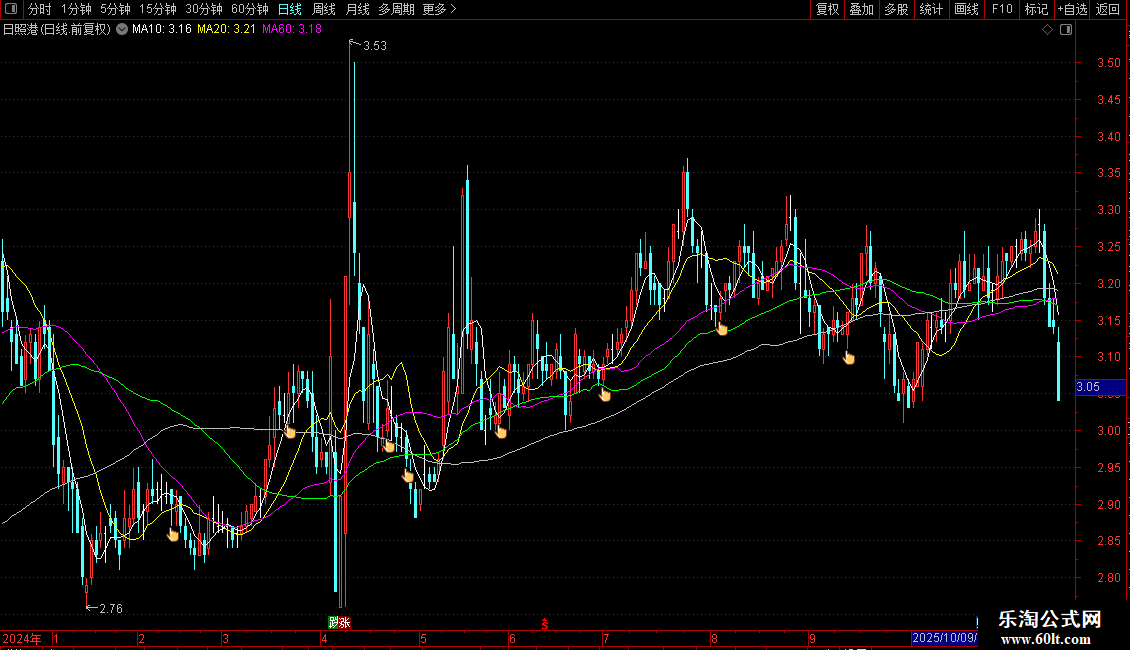The height and width of the screenshot is (650, 1130).
Task: Click month 6 on the time axis
Action: [x=512, y=638]
